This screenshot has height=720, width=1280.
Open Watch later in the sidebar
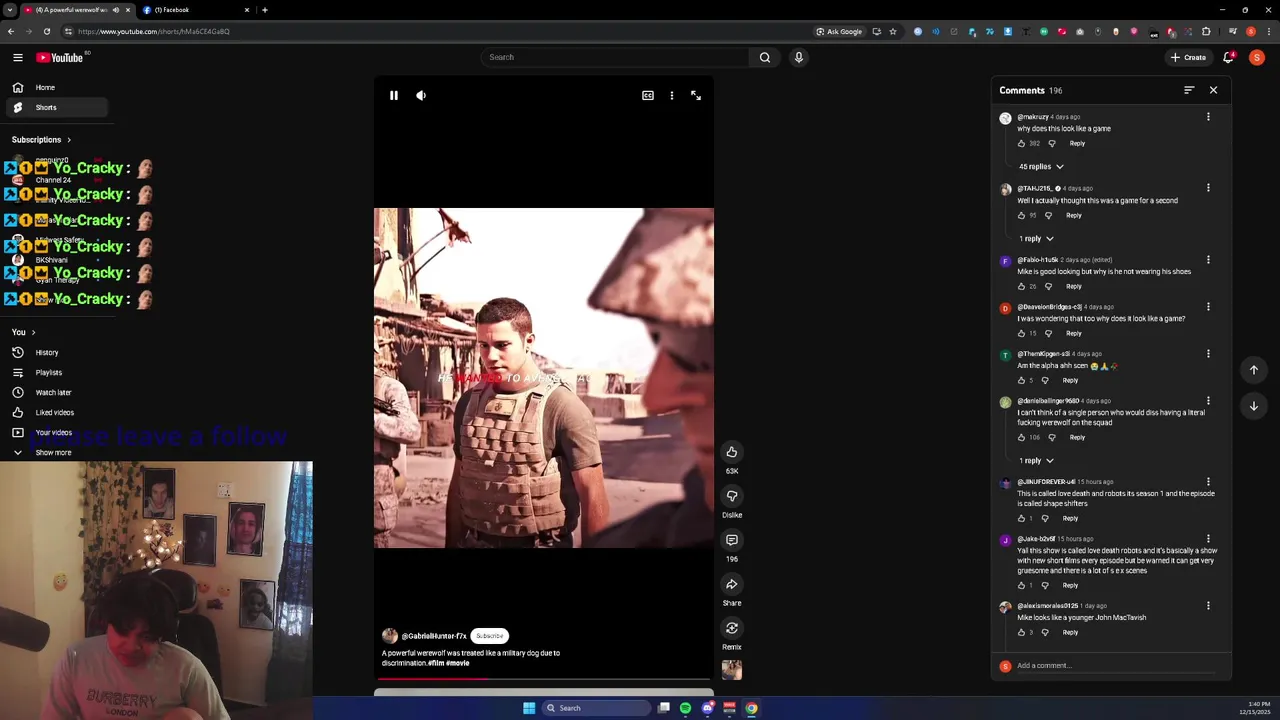pos(56,393)
